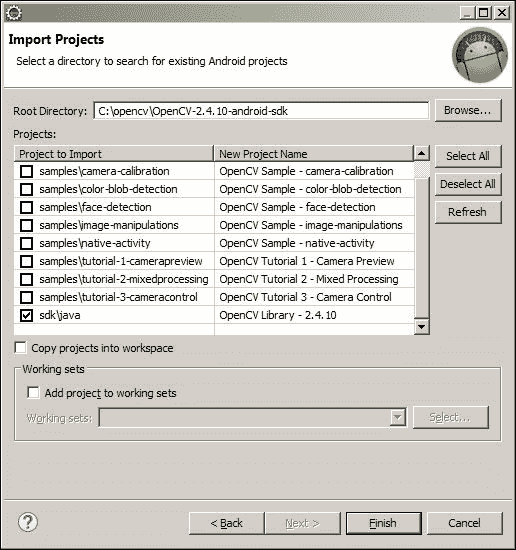Refresh the project list
Viewport: 516px width, 550px height.
pos(468,212)
